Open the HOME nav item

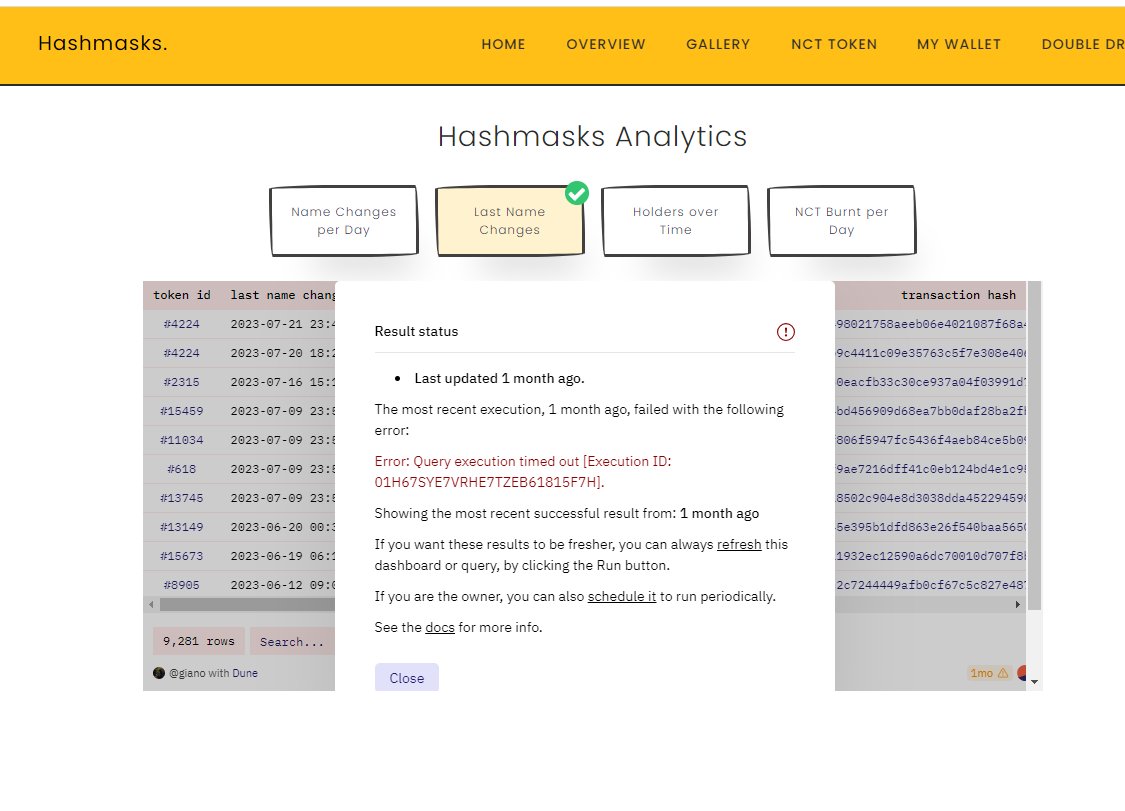[x=503, y=44]
